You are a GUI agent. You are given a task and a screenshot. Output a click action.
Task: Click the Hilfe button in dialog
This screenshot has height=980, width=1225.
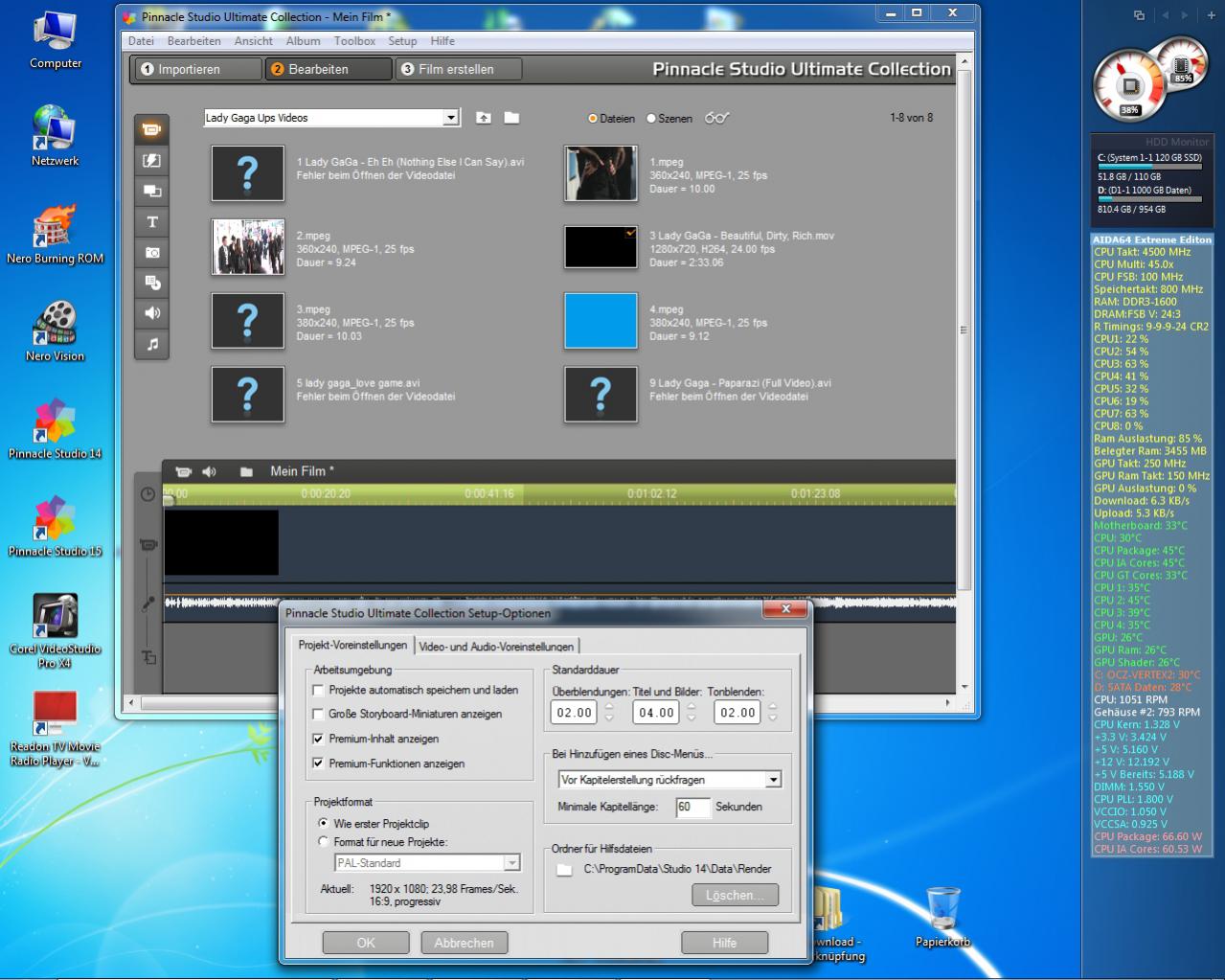click(724, 943)
